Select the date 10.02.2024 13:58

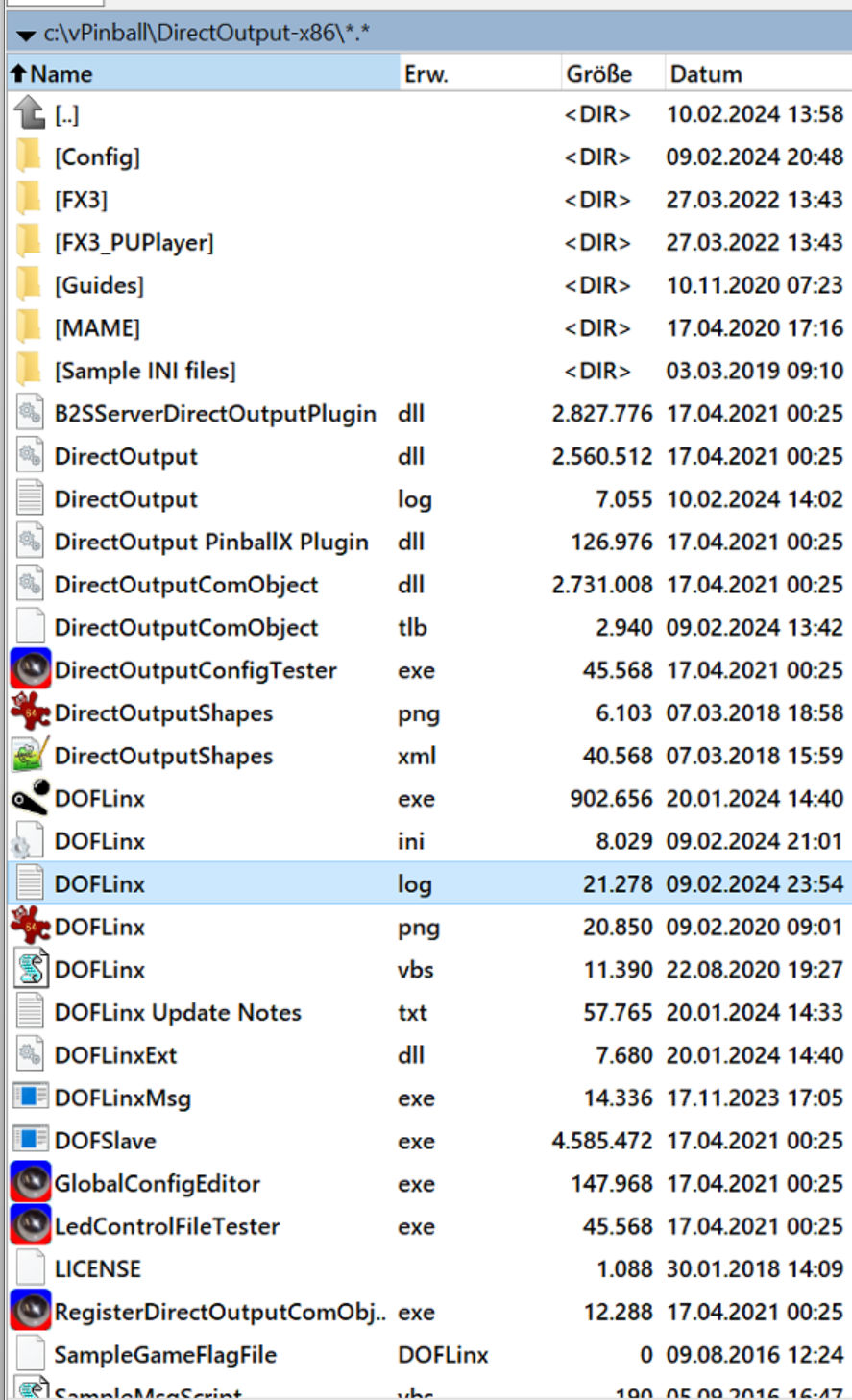[x=755, y=114]
